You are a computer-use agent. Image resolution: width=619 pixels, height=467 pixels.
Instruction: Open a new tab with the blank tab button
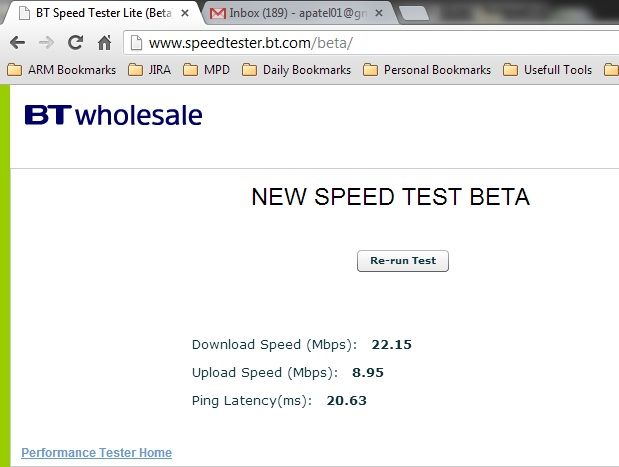pos(413,14)
